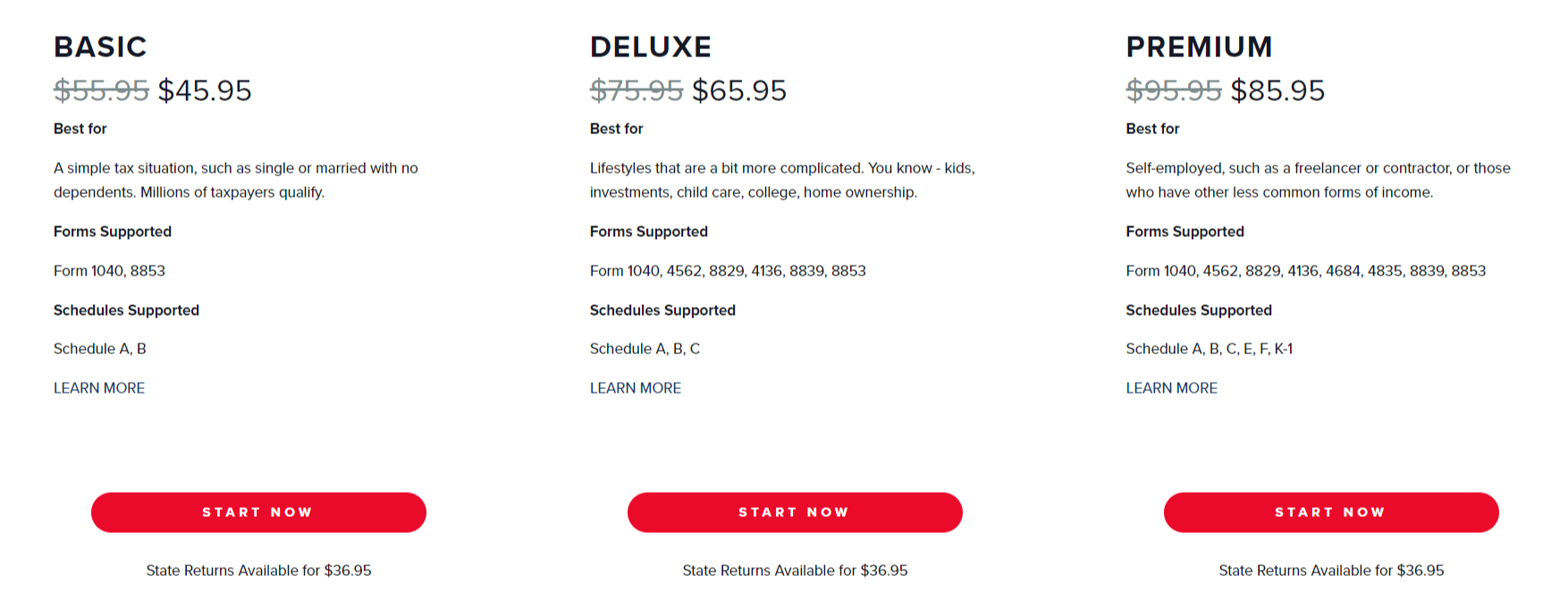Open LEARN MORE for the Deluxe plan
Screen dimensions: 1568x601
[635, 387]
